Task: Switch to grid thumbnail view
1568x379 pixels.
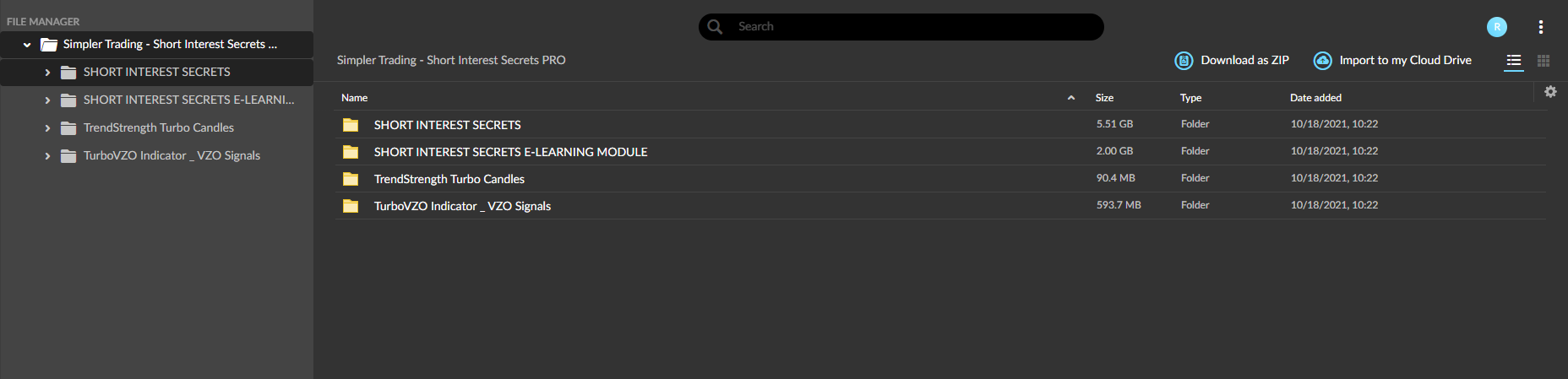Action: 1543,61
